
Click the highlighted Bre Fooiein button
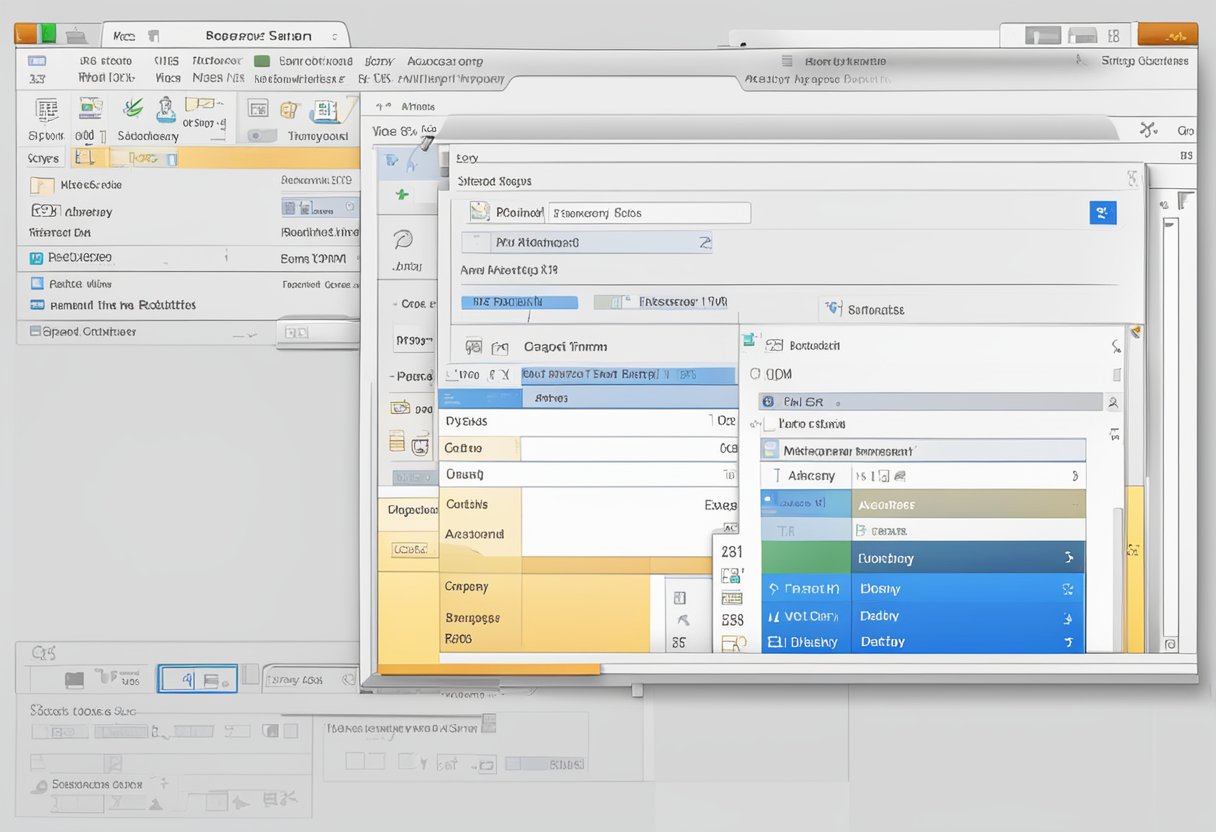click(x=519, y=300)
